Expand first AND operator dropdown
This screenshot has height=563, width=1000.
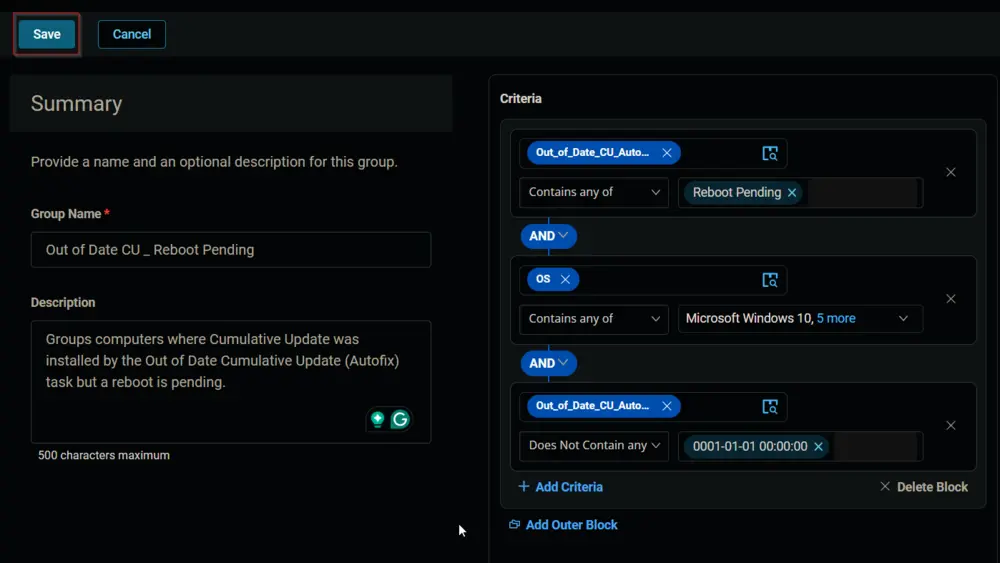tap(548, 236)
